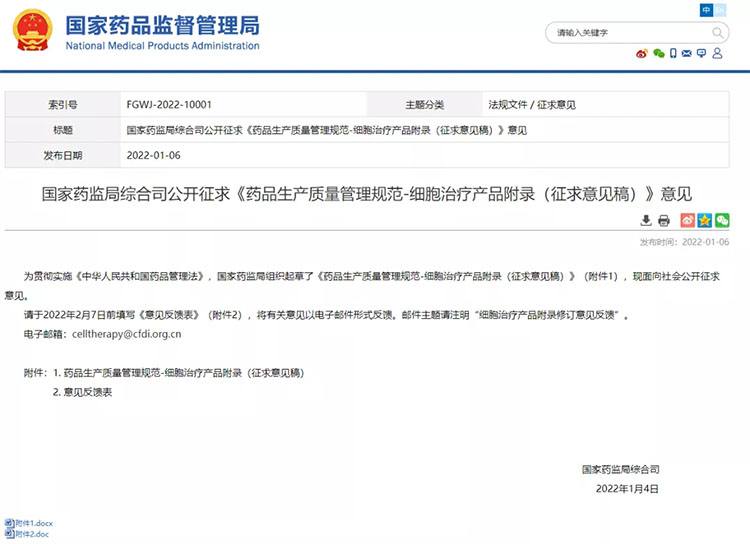
Task: Download the article with the download icon
Action: coord(646,220)
